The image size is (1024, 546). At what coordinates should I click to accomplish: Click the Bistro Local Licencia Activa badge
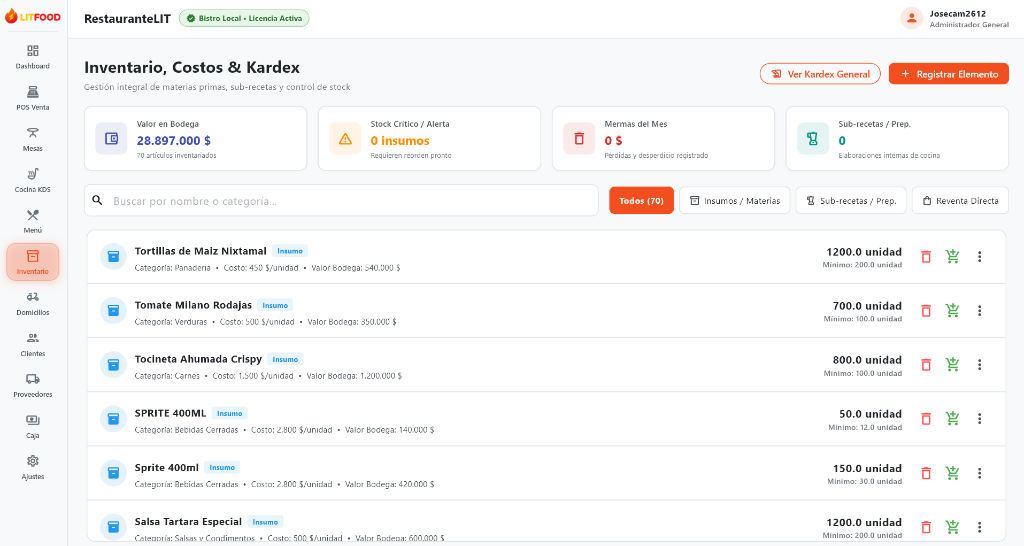pyautogui.click(x=244, y=18)
